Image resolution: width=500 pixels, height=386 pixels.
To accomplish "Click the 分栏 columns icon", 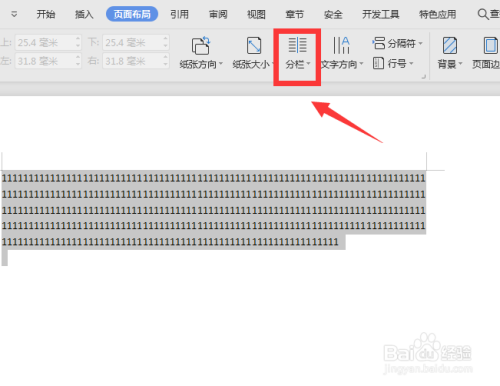I will click(x=297, y=45).
